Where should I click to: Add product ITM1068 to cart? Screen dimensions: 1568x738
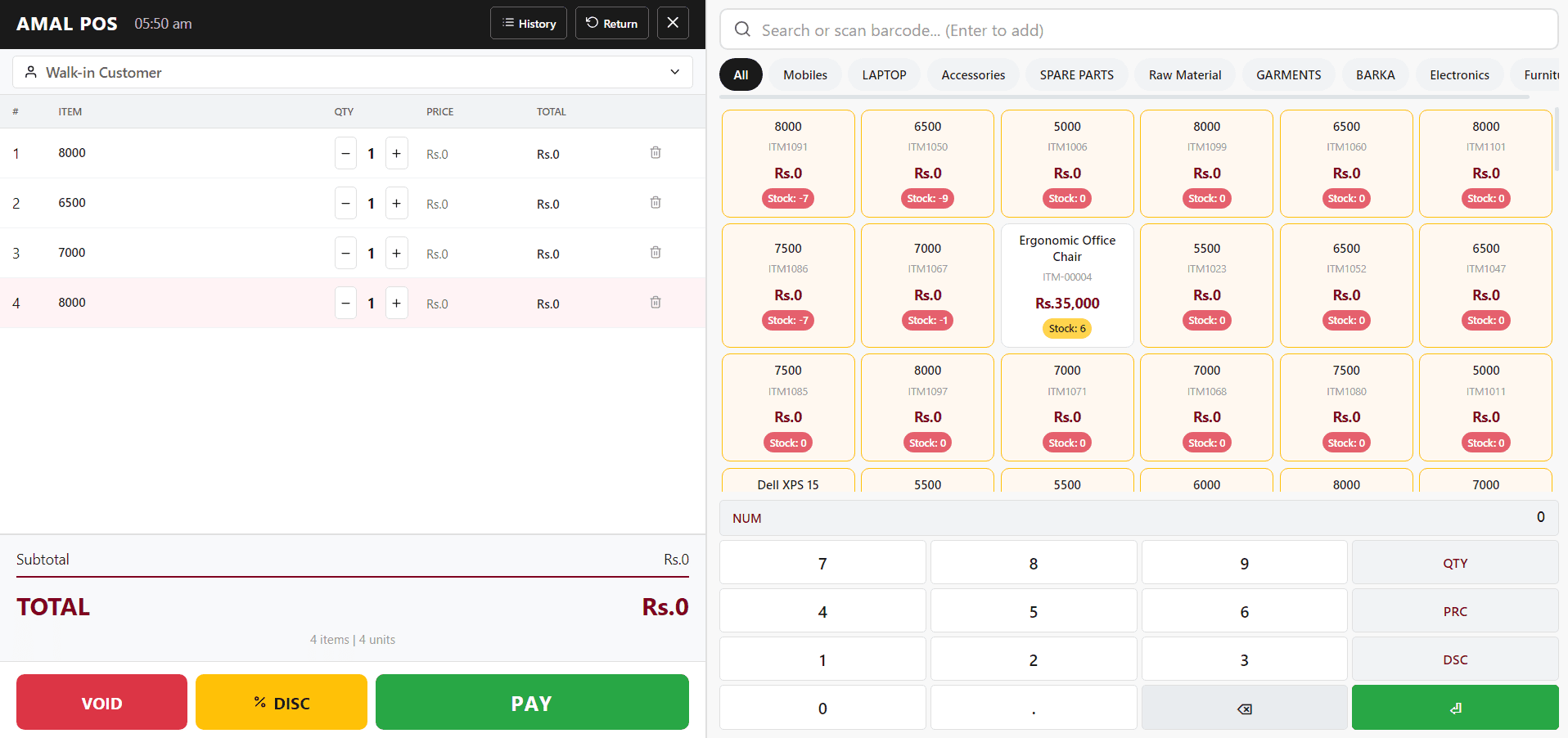pyautogui.click(x=1207, y=407)
